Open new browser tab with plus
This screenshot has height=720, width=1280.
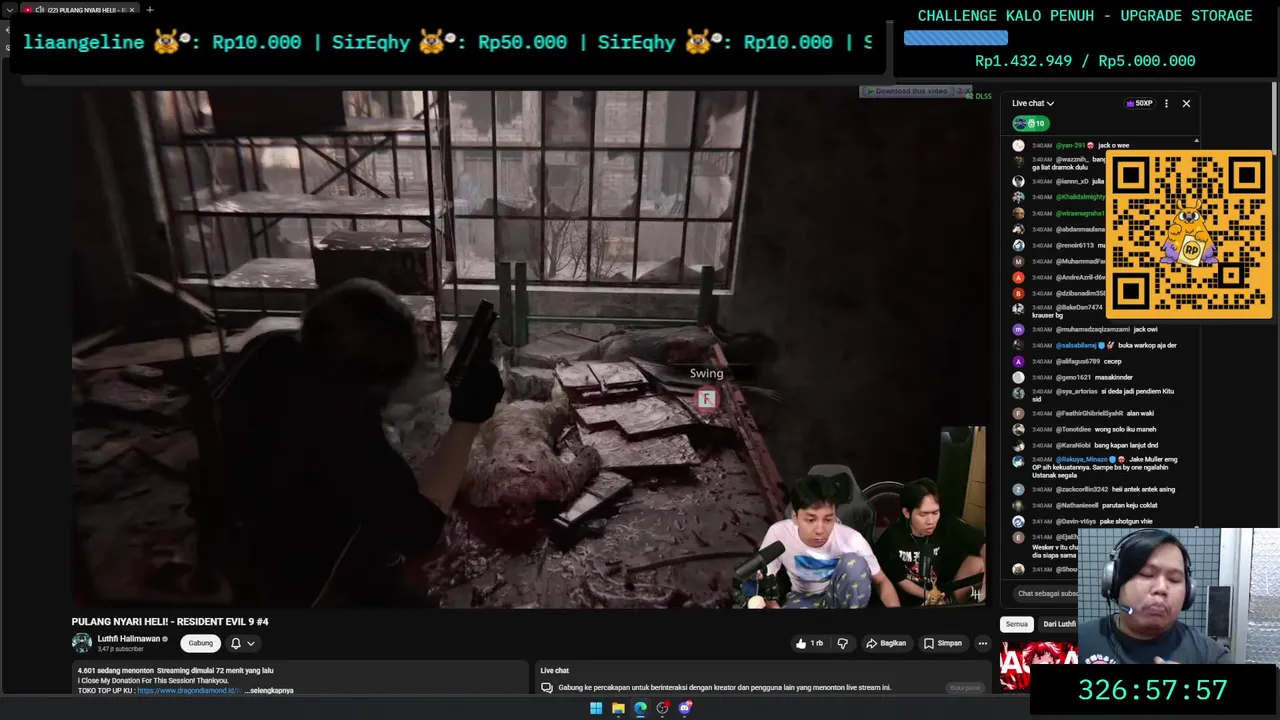[149, 10]
